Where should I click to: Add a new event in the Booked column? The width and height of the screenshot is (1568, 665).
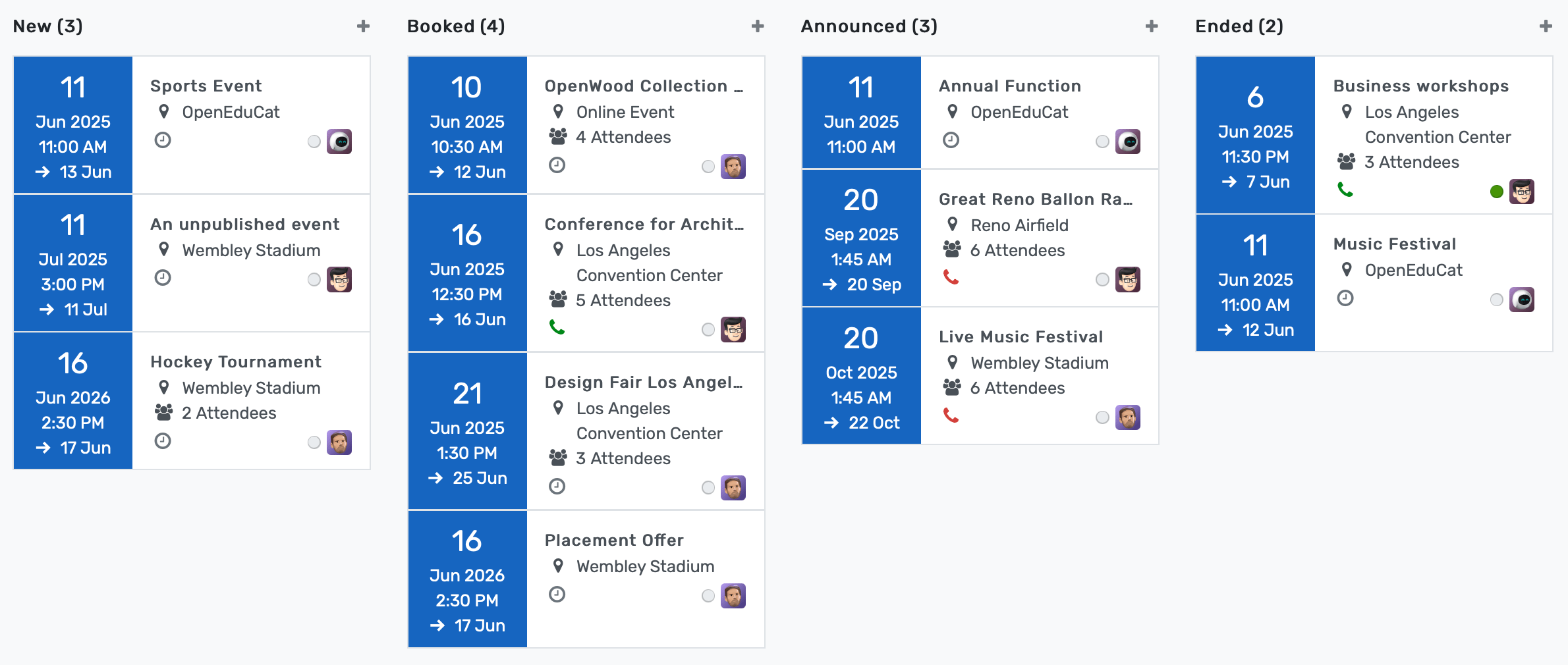(x=758, y=26)
